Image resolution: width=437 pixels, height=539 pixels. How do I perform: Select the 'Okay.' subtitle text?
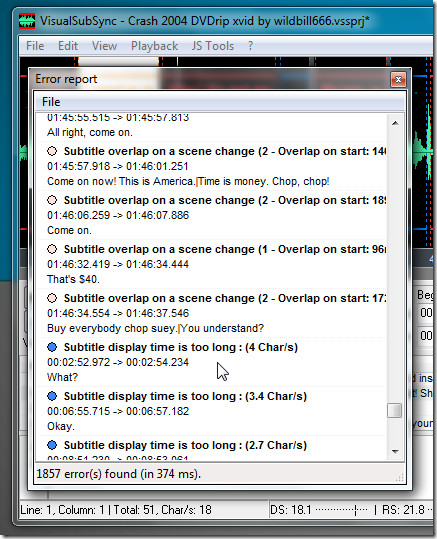pyautogui.click(x=61, y=426)
